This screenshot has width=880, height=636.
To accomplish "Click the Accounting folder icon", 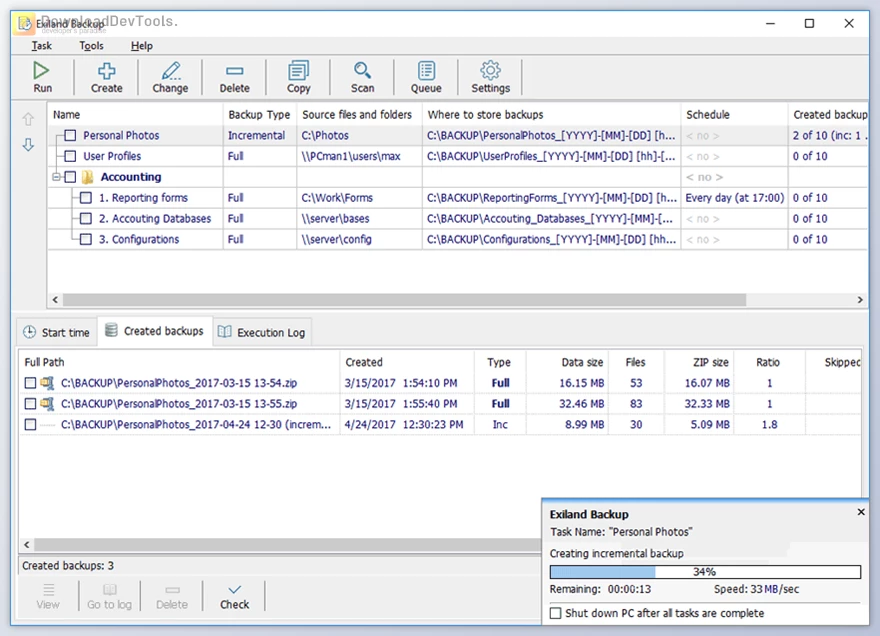I will [88, 177].
